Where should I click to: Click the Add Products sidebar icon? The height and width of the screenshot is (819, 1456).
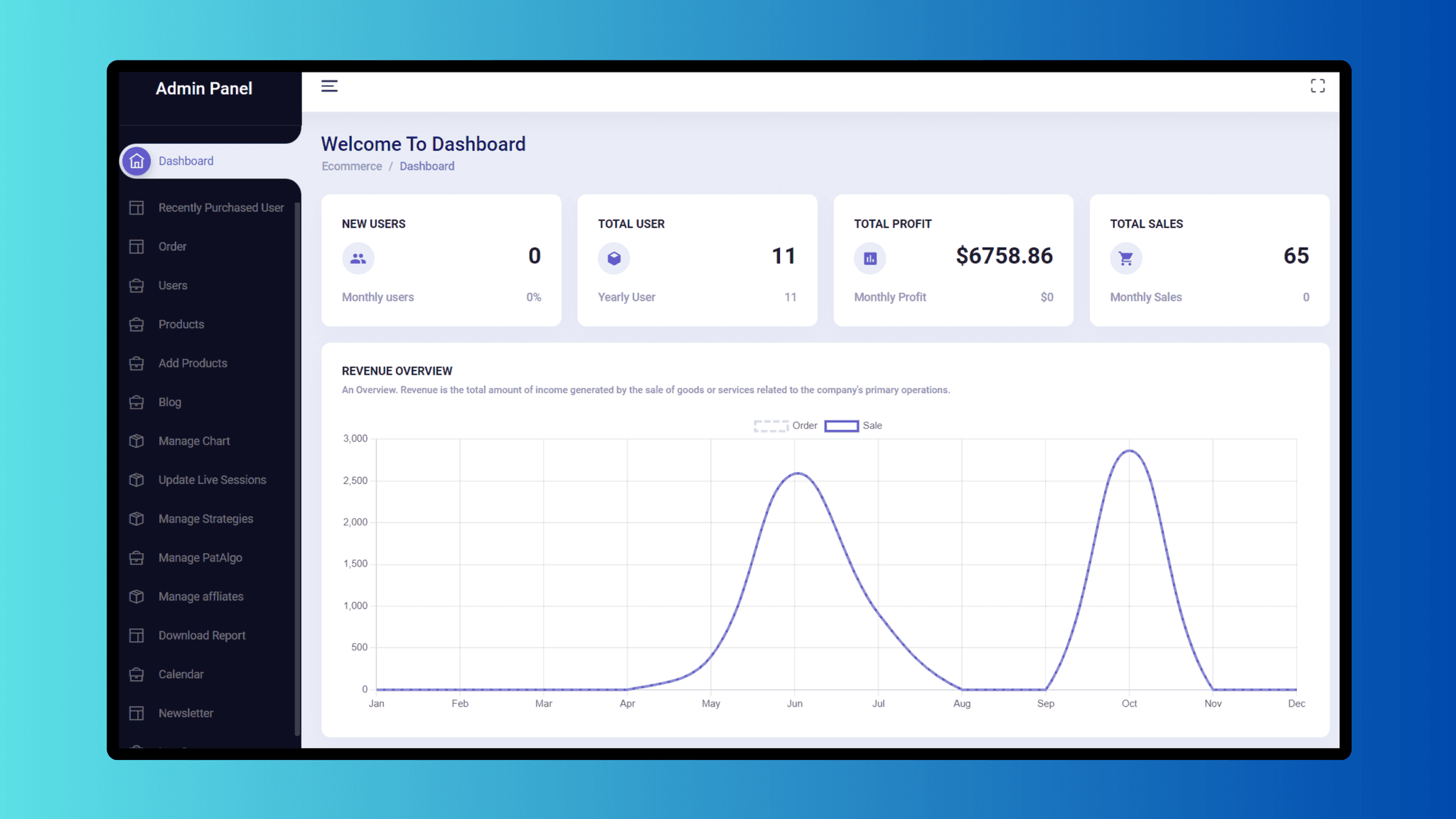136,363
